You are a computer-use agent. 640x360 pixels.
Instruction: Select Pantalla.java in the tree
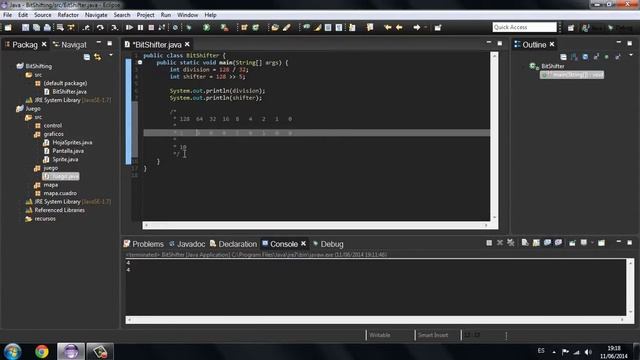pos(64,151)
